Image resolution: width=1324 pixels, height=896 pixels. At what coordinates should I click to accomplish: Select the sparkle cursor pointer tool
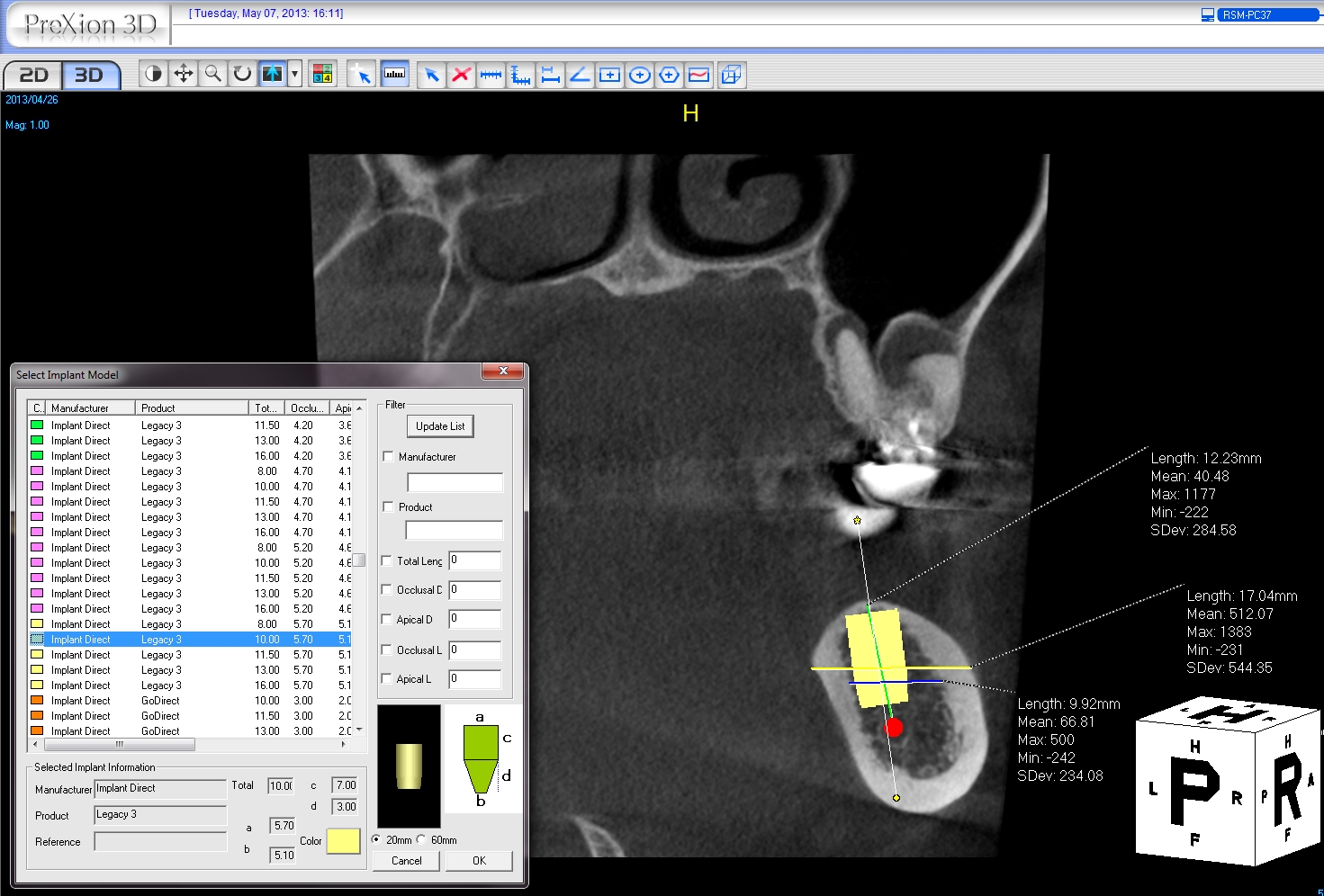tap(361, 74)
